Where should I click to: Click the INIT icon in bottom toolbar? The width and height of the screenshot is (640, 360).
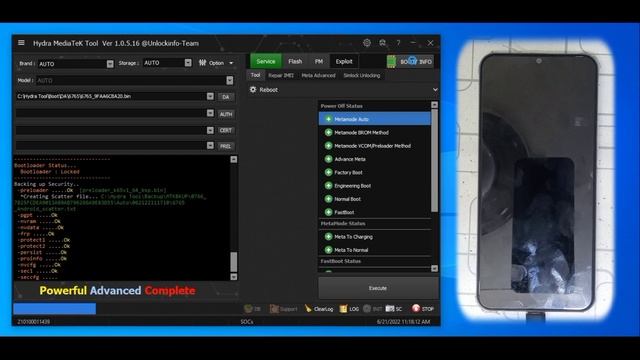[x=367, y=309]
